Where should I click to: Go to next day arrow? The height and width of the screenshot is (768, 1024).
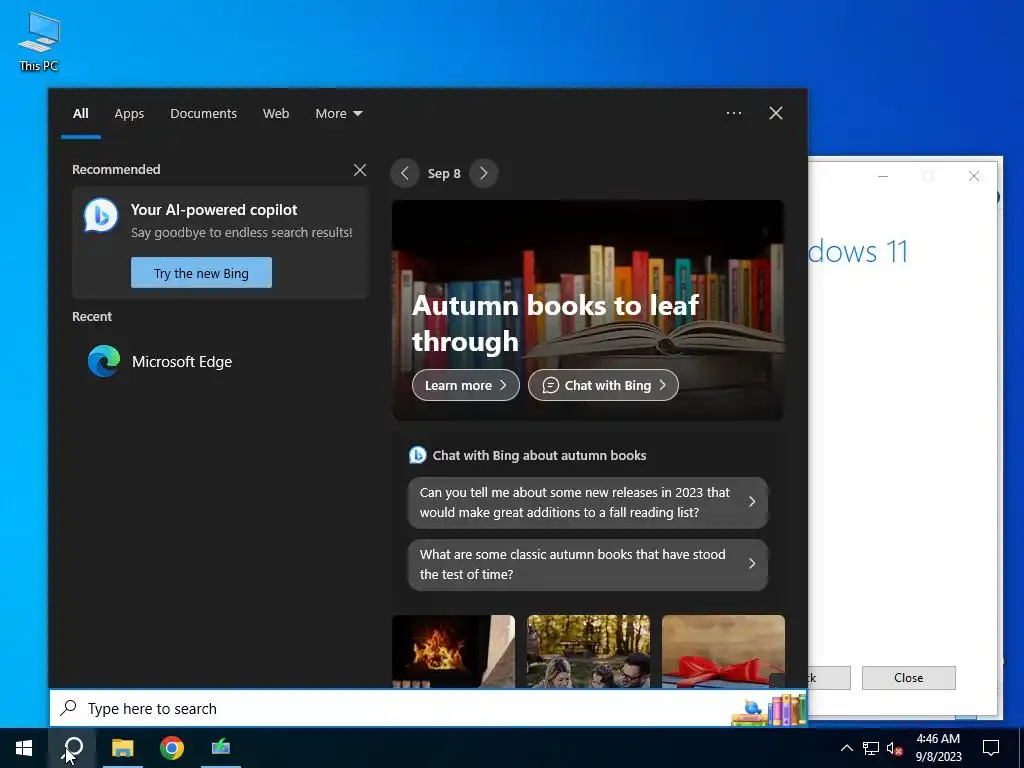point(483,173)
